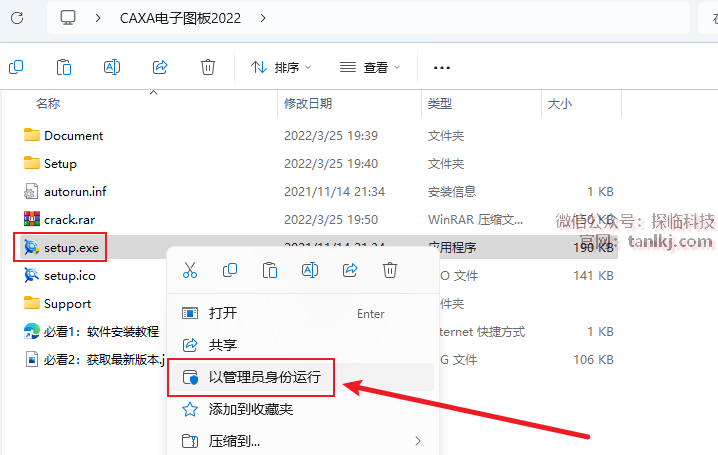Viewport: 718px width, 455px height.
Task: Sort by the 修改日期 column header
Action: click(x=308, y=103)
